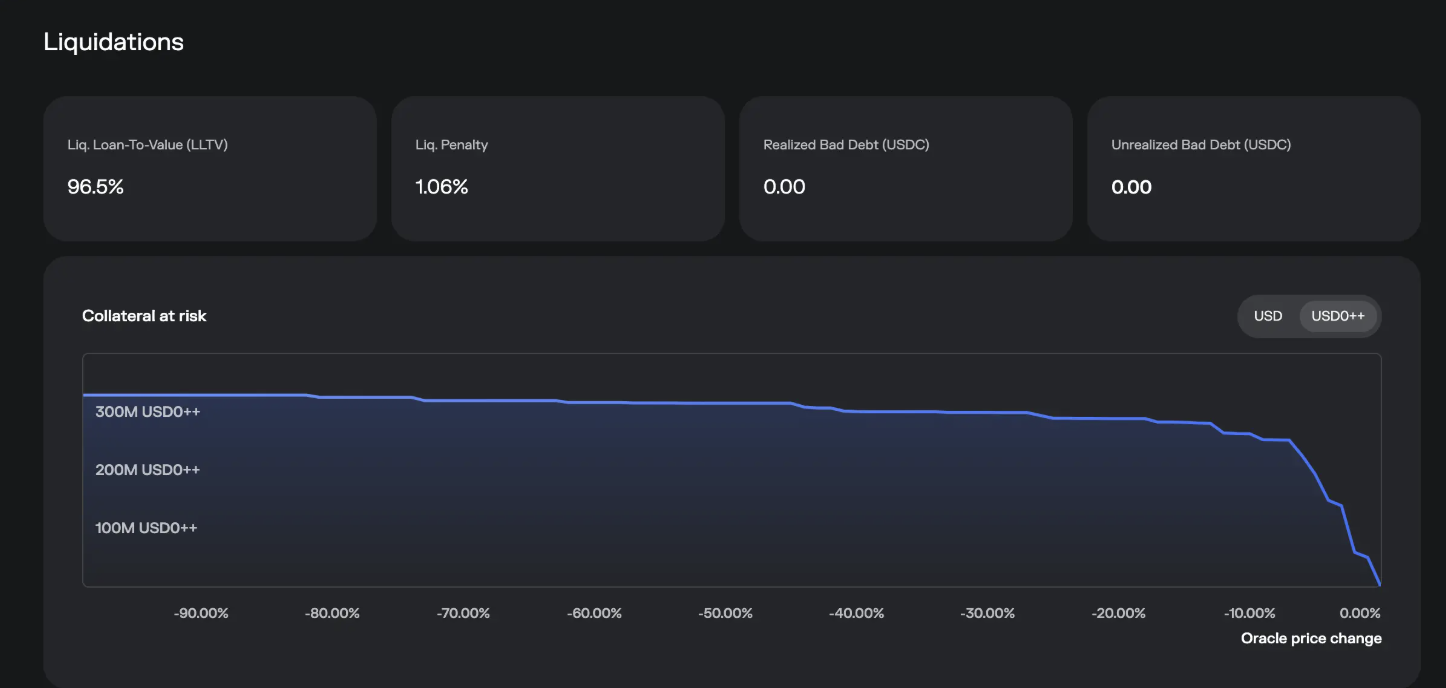Click the Unrealized Bad Debt (USDC) label

tap(1201, 145)
